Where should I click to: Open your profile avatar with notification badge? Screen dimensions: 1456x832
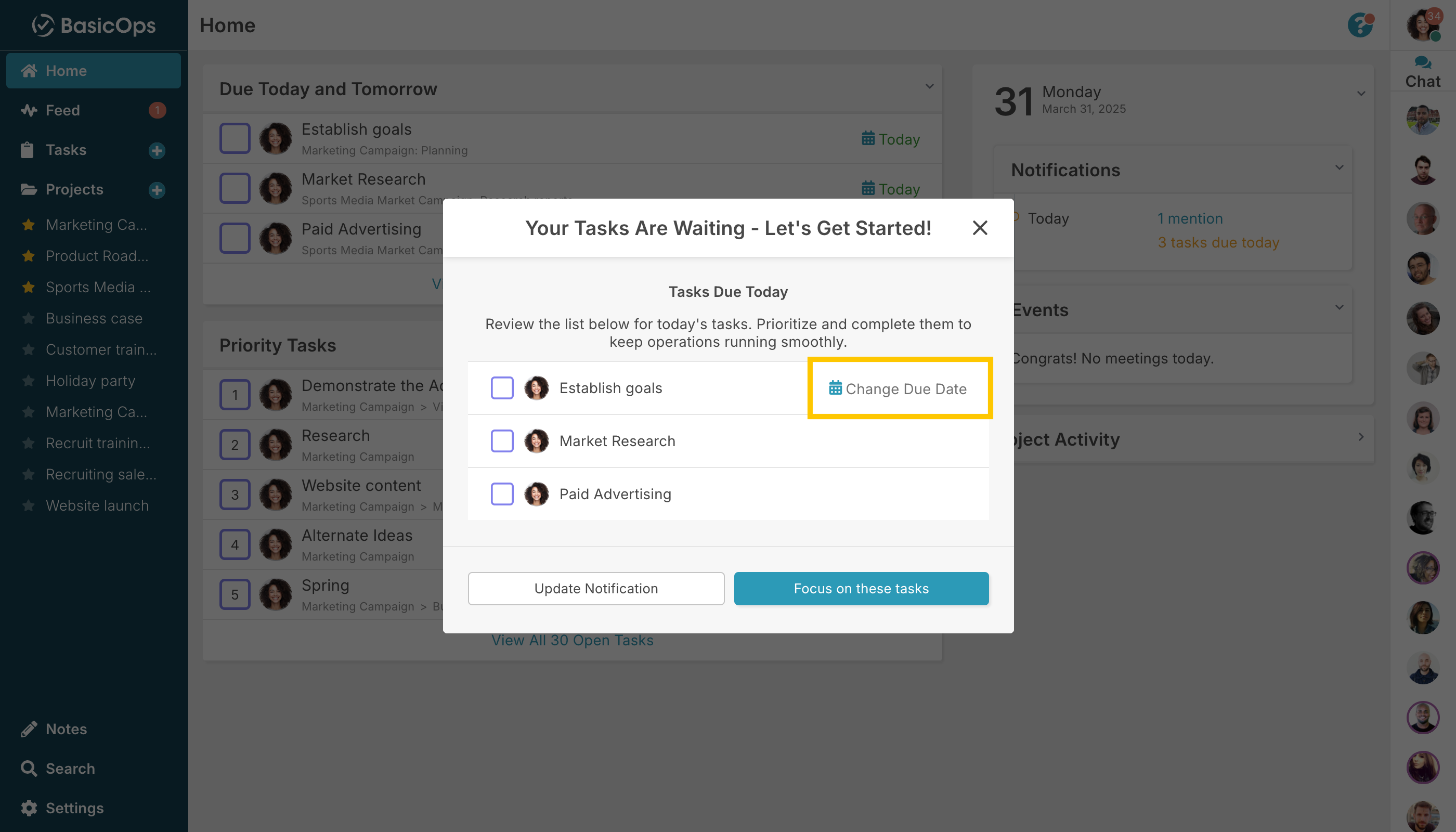click(1422, 25)
